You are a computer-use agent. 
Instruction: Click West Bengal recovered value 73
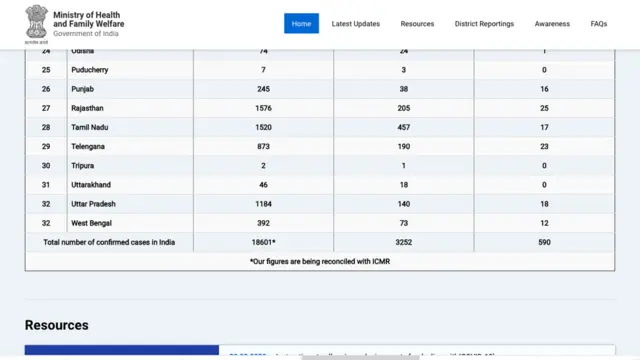coord(404,223)
